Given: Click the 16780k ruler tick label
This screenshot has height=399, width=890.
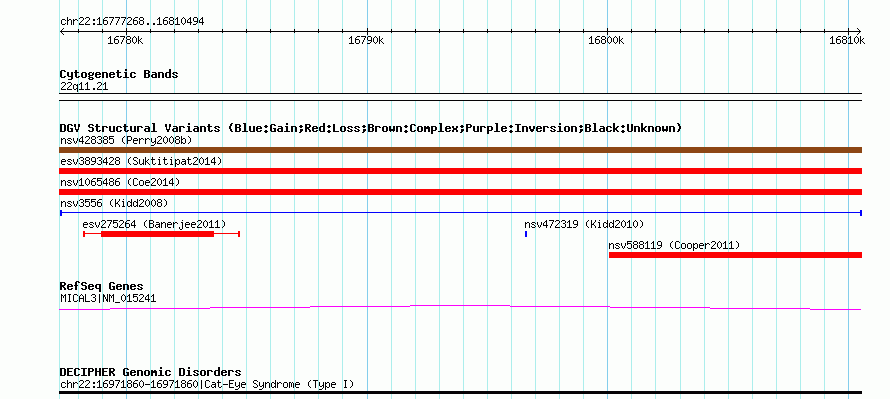Looking at the screenshot, I should tap(125, 40).
